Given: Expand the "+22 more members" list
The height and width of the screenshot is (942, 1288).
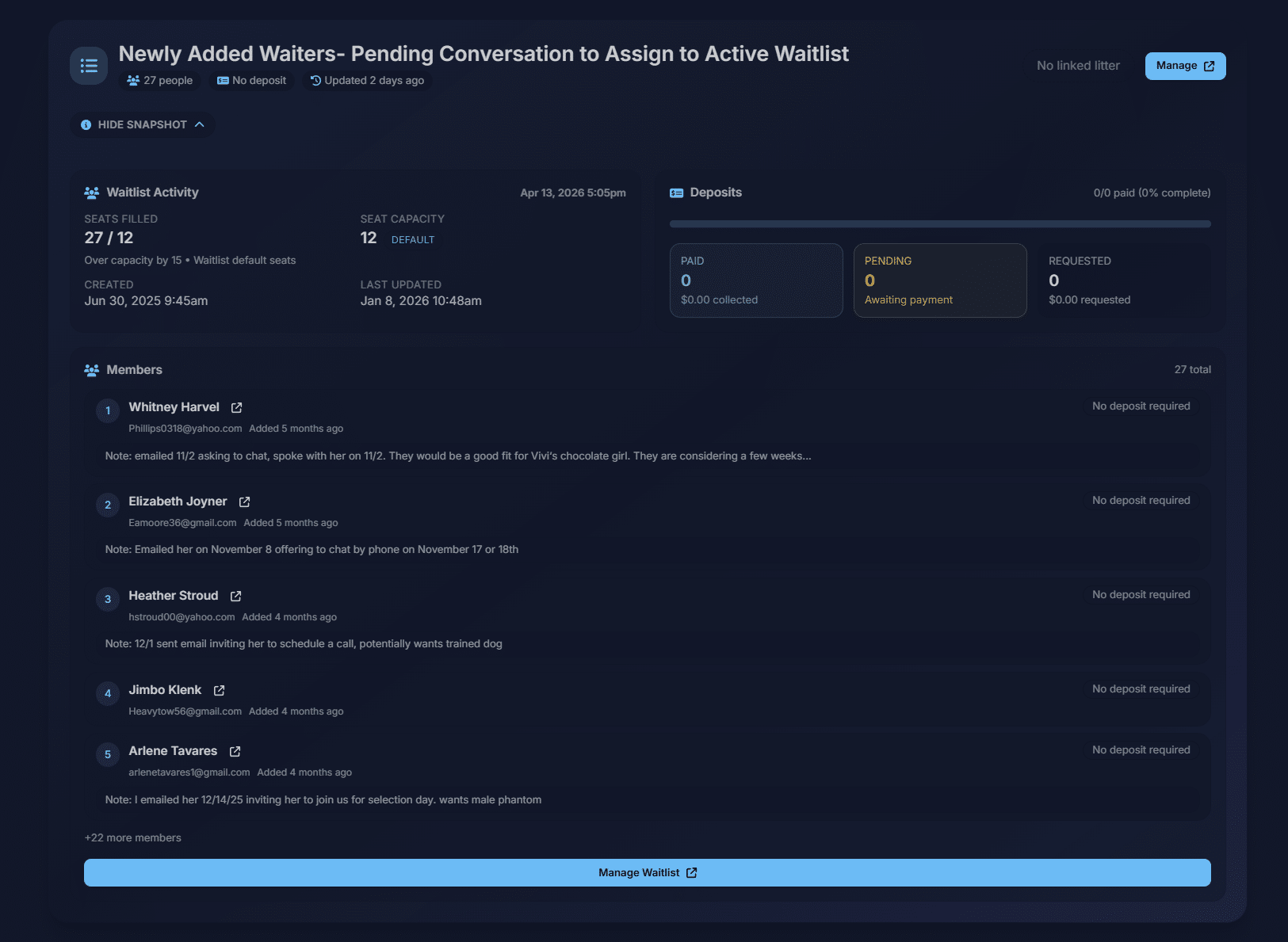Looking at the screenshot, I should (133, 837).
